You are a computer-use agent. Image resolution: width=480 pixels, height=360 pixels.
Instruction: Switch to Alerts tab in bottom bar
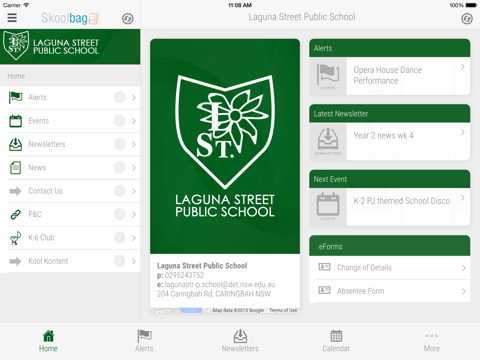[x=144, y=341]
